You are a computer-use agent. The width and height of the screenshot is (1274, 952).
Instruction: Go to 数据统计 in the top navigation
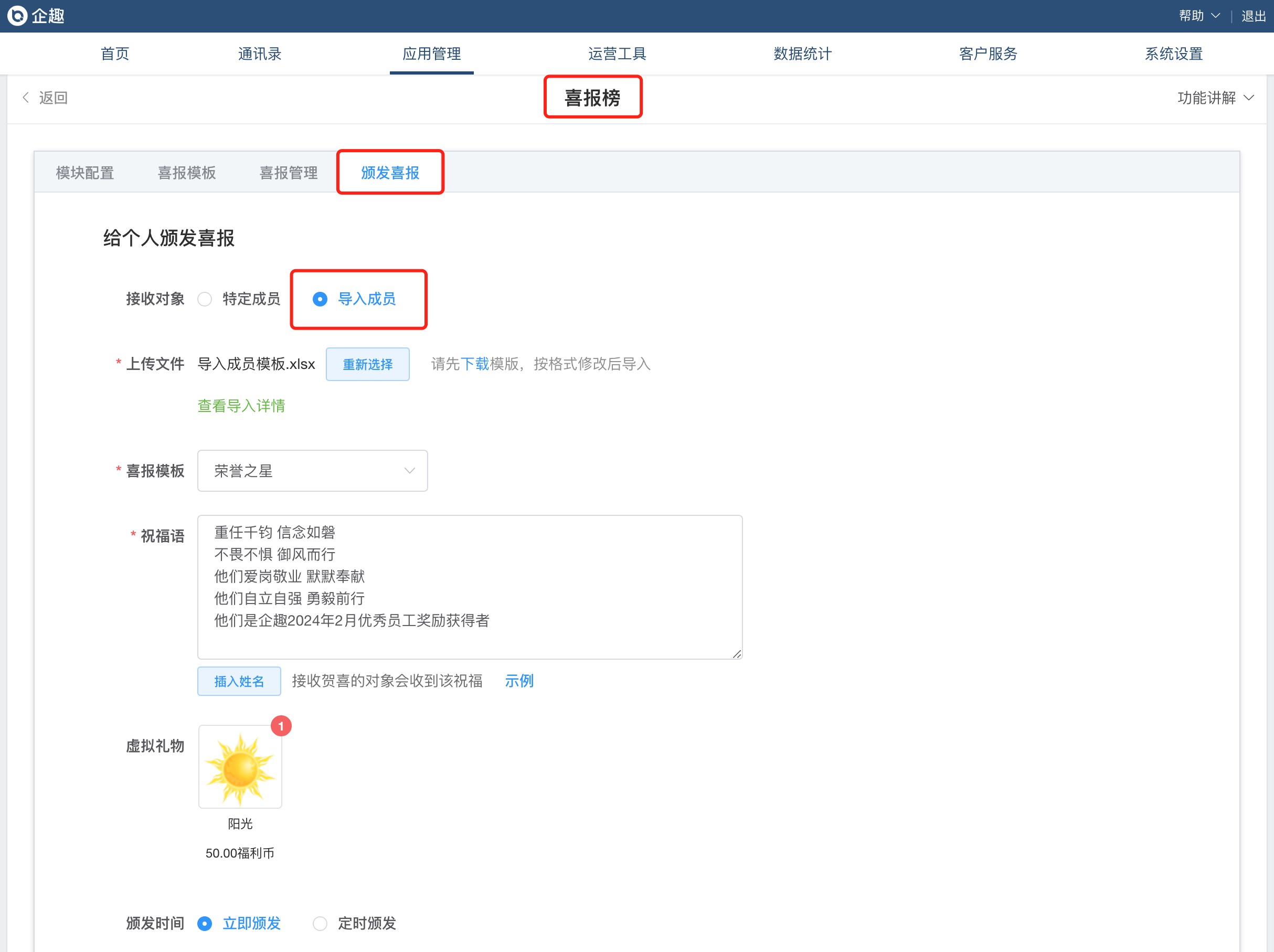pos(802,54)
